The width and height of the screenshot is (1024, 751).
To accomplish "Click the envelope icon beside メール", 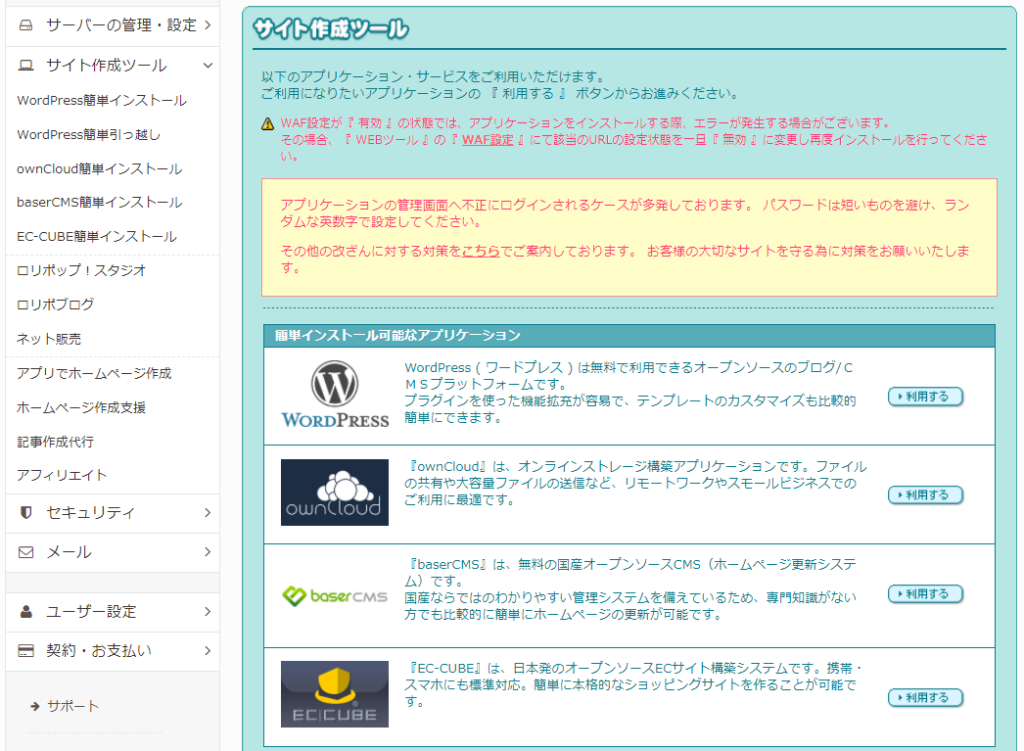I will pyautogui.click(x=26, y=552).
